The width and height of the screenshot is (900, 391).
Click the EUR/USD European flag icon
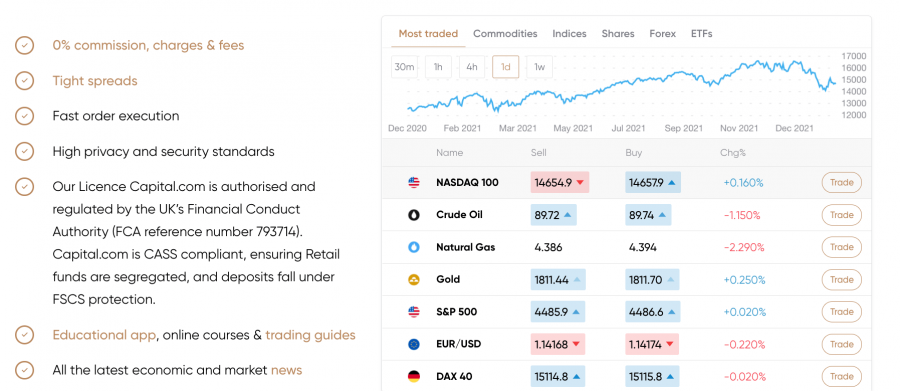[414, 344]
